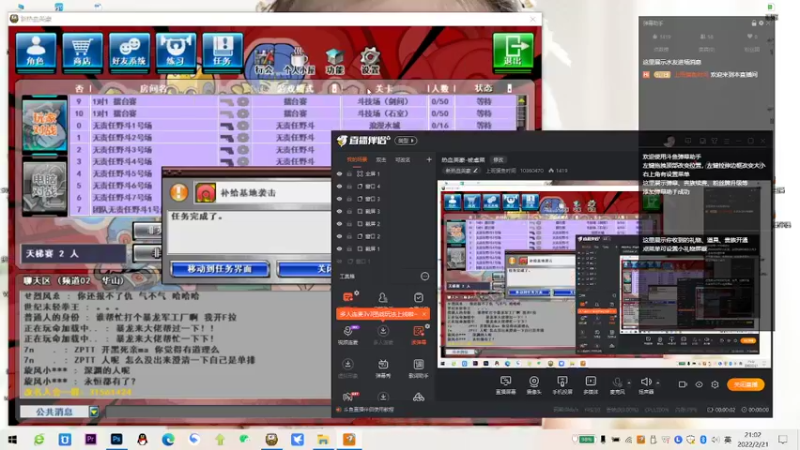Click the record camera icon
Image resolution: width=800 pixels, height=450 pixels.
683,384
